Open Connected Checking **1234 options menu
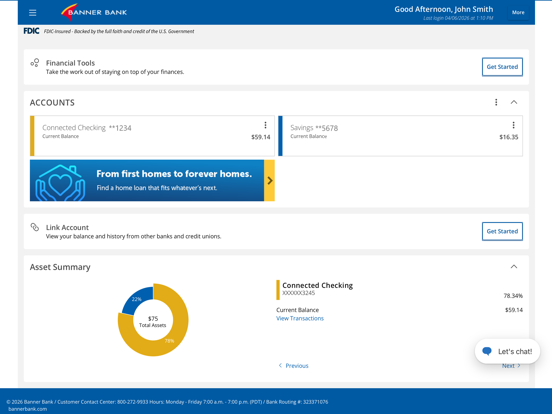The height and width of the screenshot is (414, 552). 265,125
